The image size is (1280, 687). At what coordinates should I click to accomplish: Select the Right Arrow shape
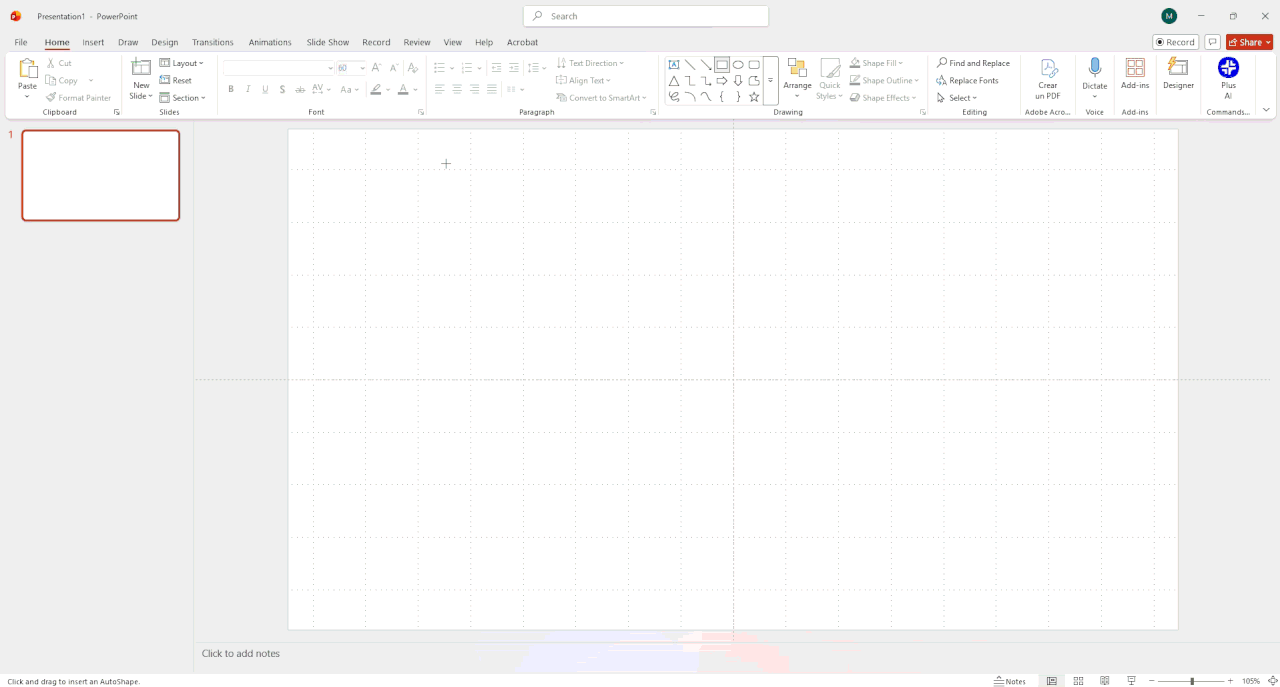click(x=722, y=81)
